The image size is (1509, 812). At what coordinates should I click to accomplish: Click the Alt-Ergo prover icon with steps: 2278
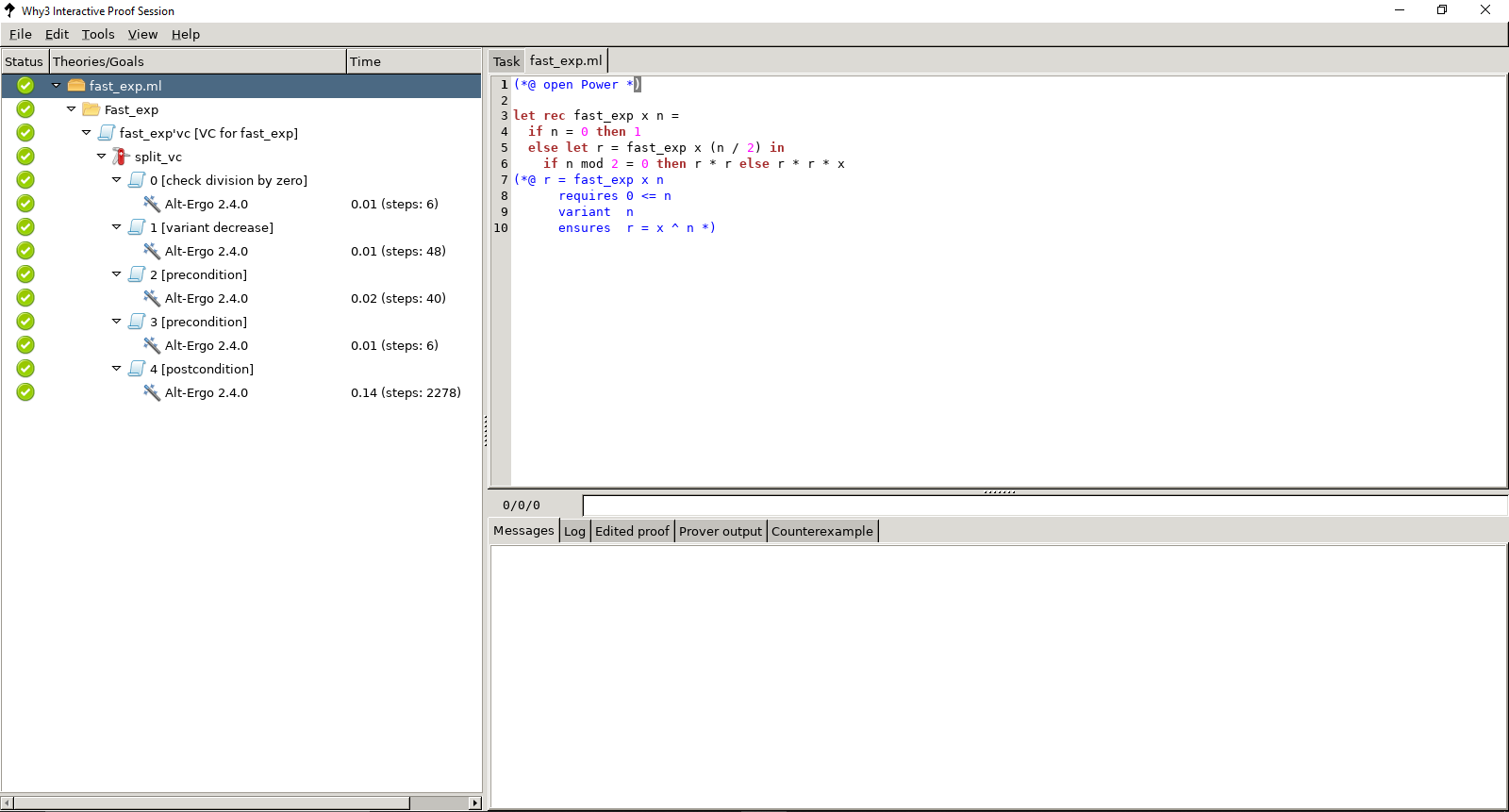click(152, 392)
